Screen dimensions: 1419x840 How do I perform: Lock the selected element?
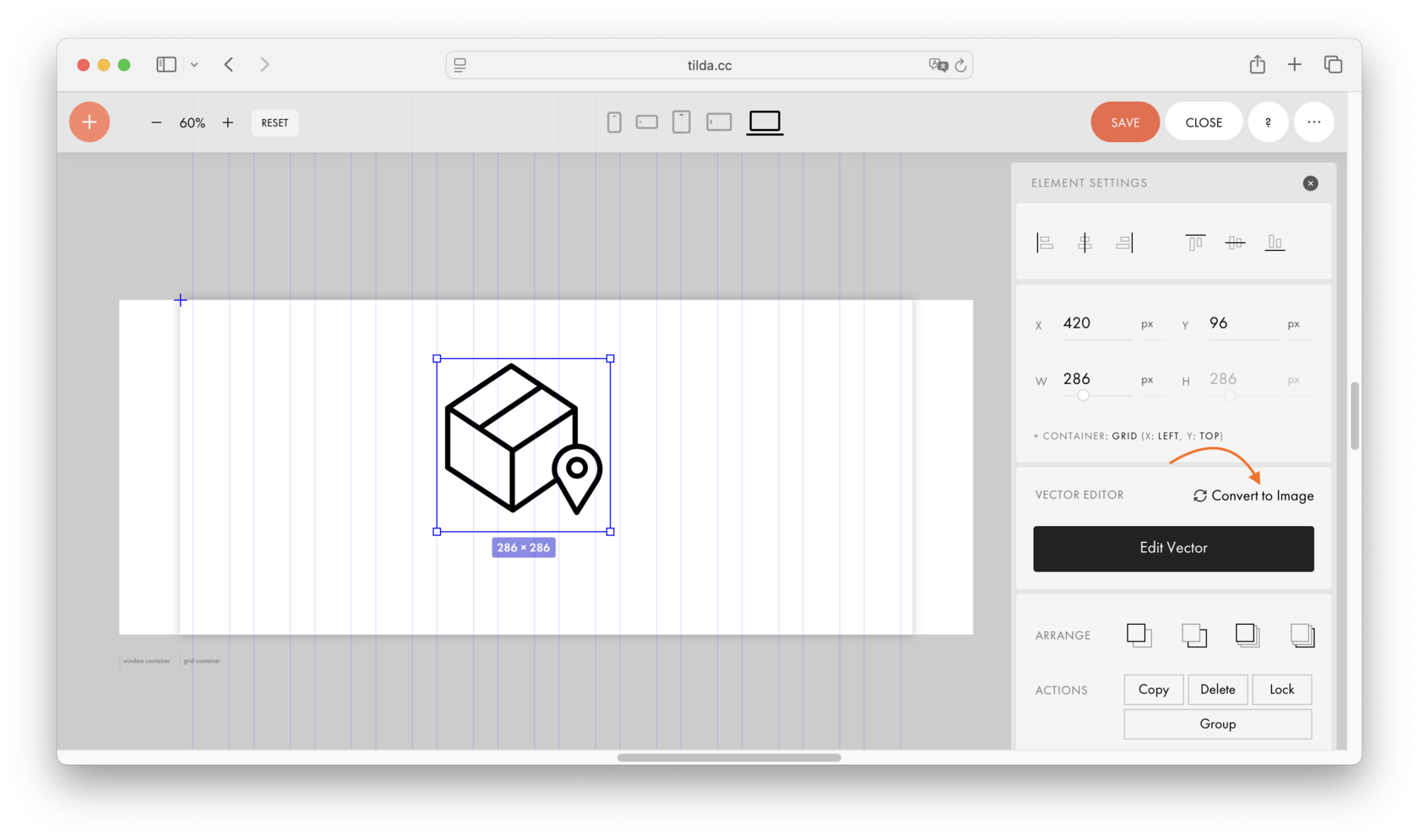click(x=1281, y=690)
